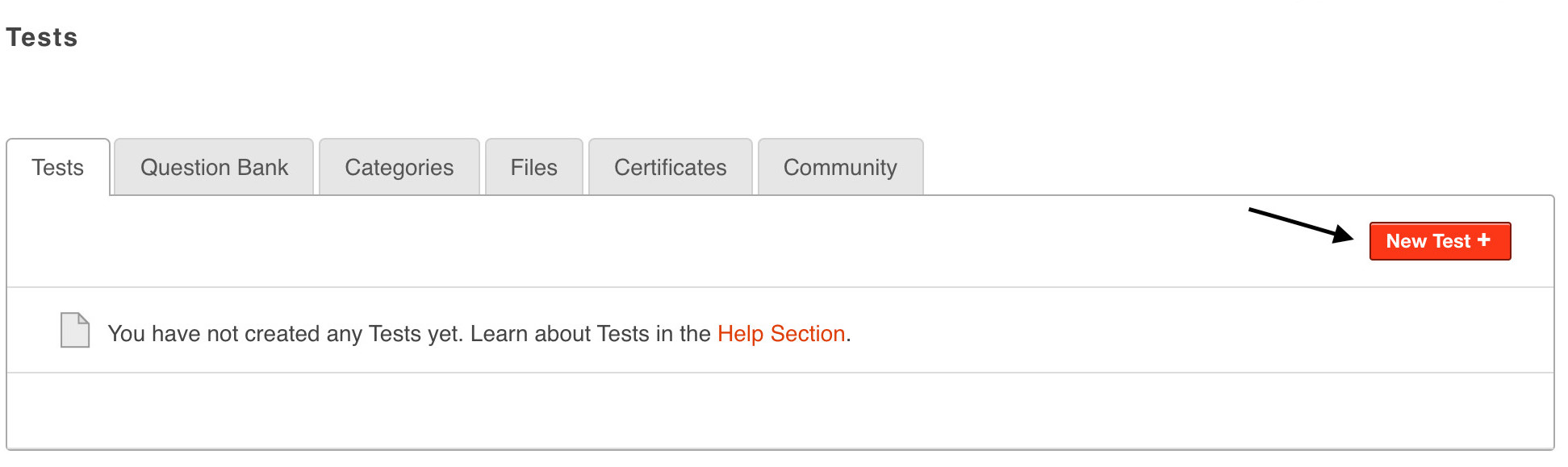Open the Tests tab
Screen dimensions: 1568x467
[58, 168]
